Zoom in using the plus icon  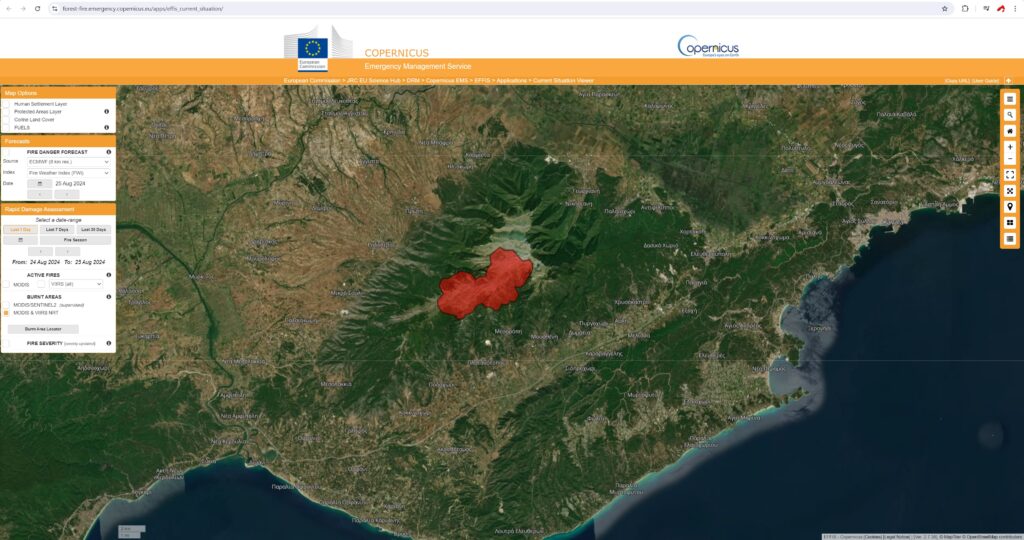[1010, 147]
